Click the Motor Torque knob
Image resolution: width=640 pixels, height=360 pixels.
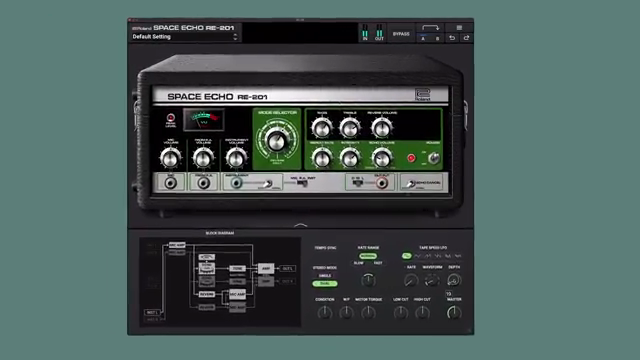tap(368, 313)
